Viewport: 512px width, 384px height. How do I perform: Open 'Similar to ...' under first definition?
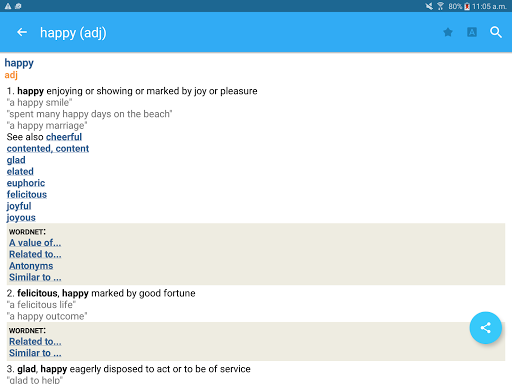[x=35, y=277]
